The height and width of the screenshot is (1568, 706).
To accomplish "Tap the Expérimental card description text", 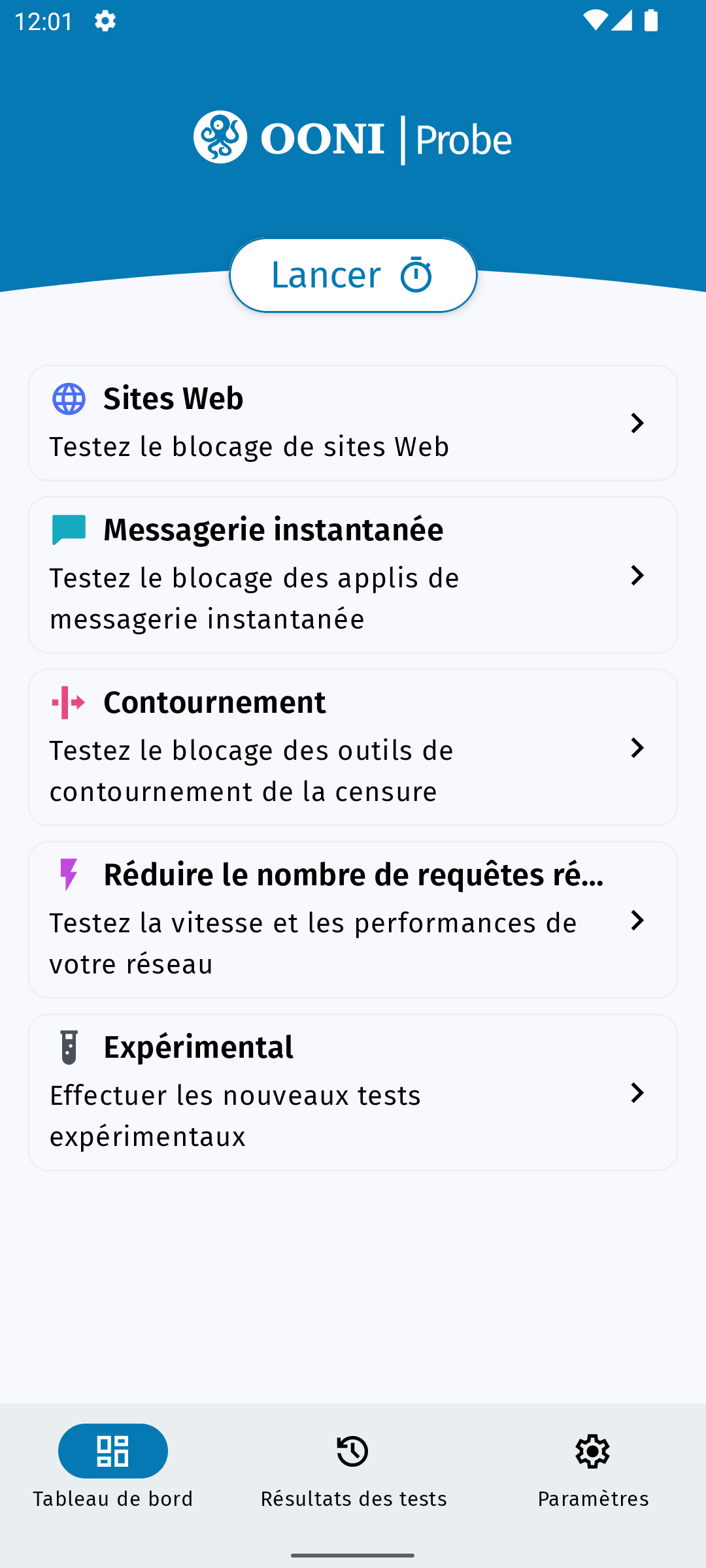I will coord(235,1116).
